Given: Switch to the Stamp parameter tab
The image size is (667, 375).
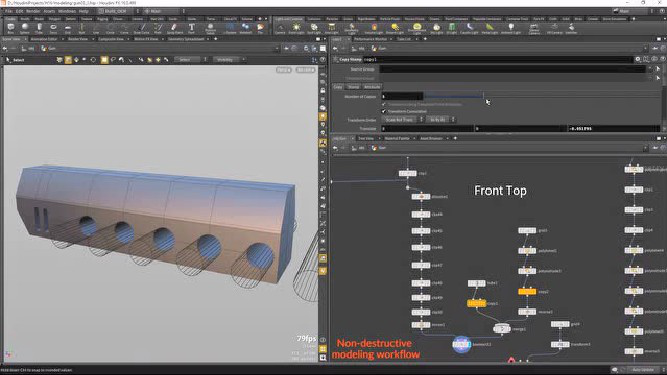Looking at the screenshot, I should pyautogui.click(x=353, y=87).
